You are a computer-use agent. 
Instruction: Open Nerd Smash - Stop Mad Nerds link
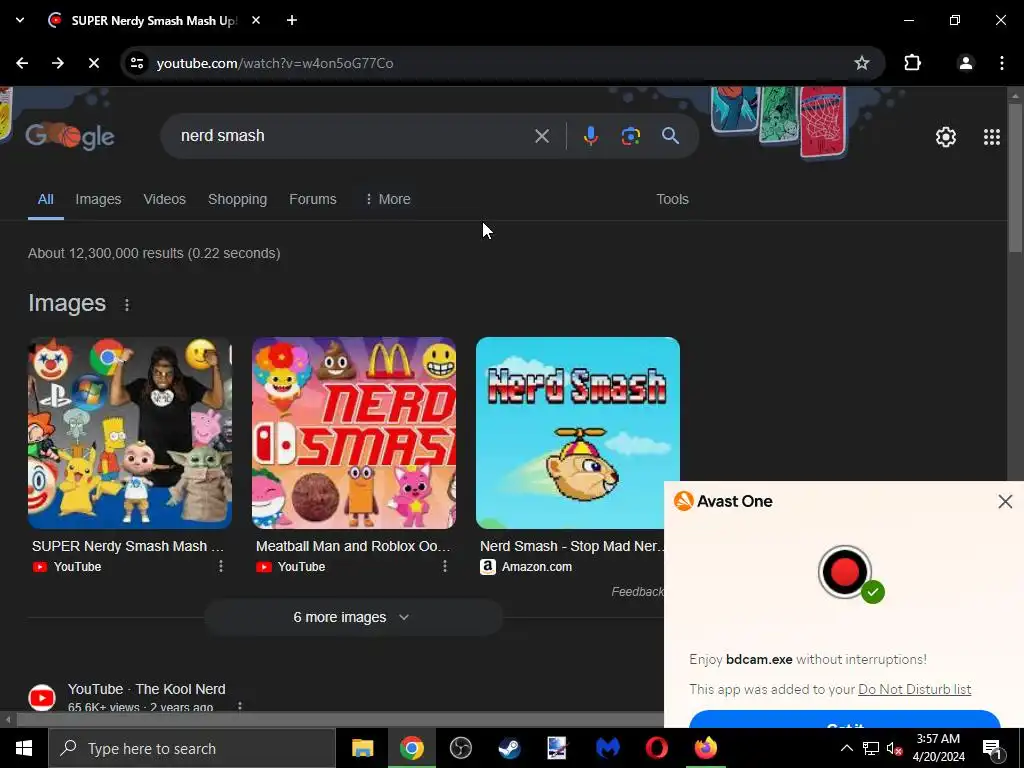(571, 546)
